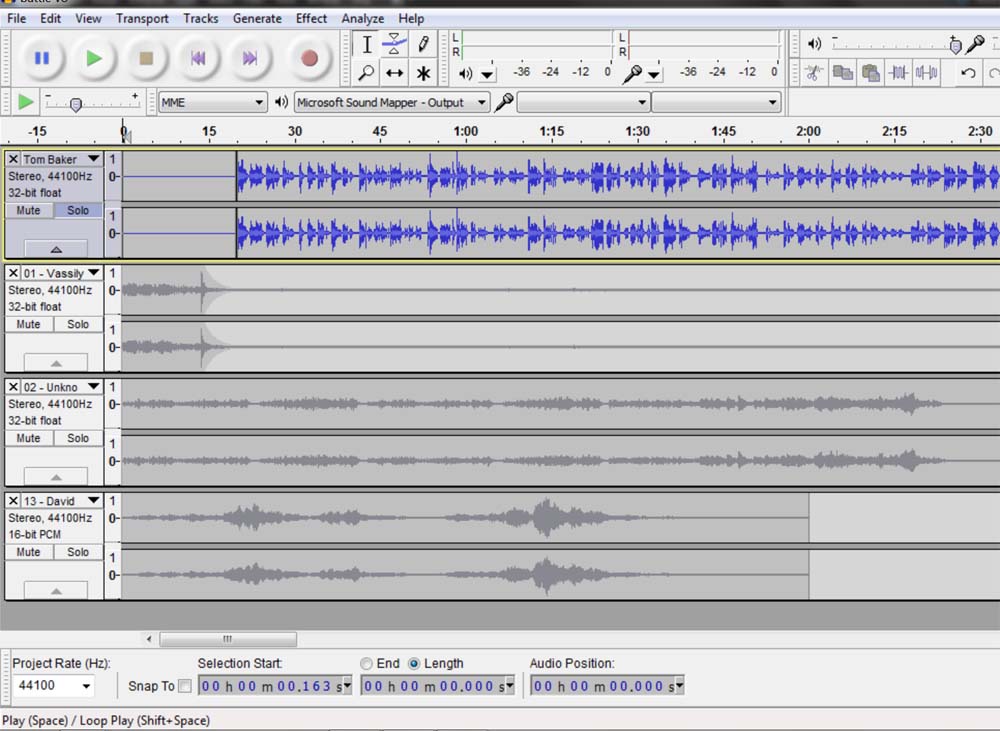1000x731 pixels.
Task: Open the Effect menu
Action: coord(311,18)
